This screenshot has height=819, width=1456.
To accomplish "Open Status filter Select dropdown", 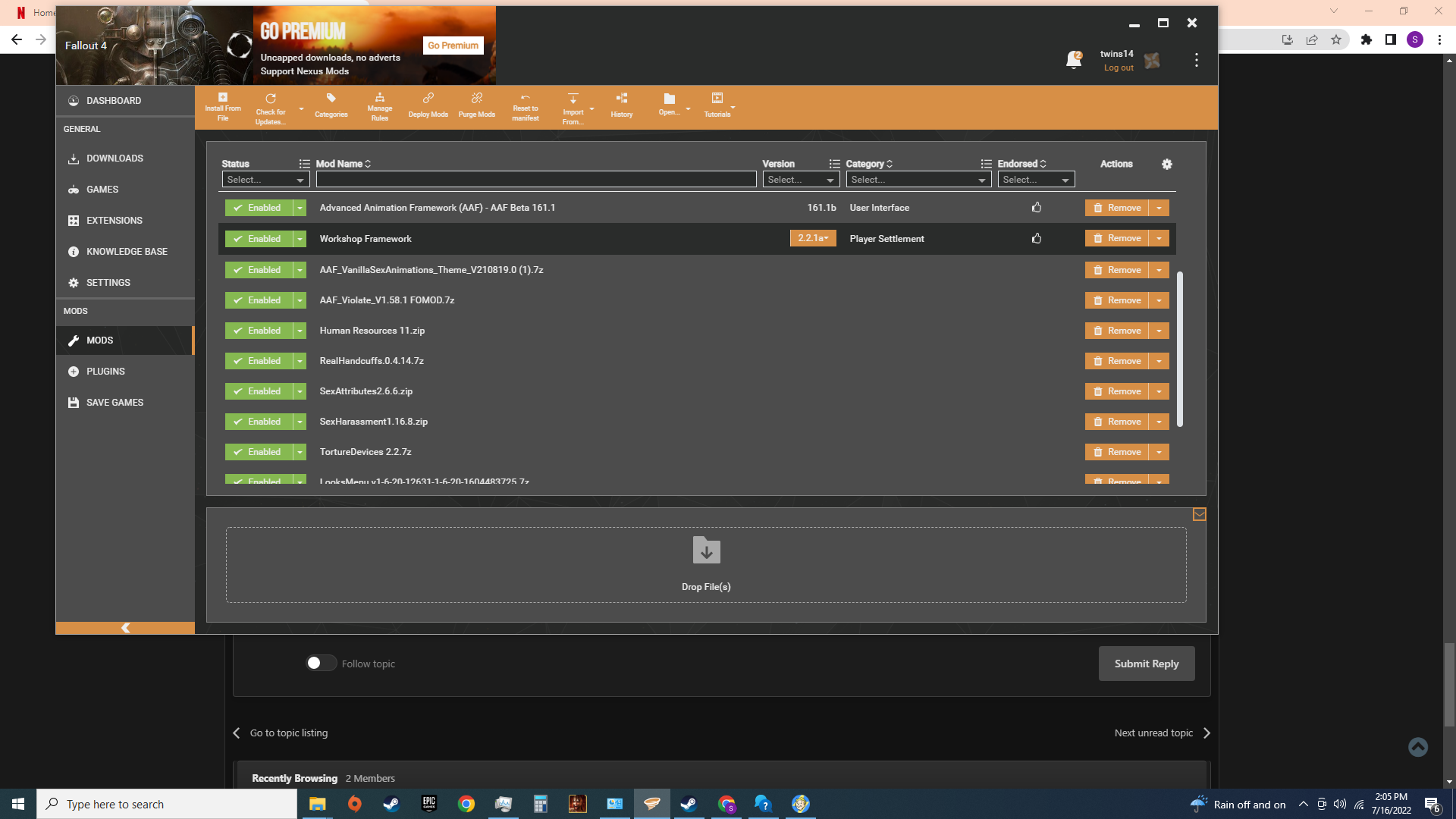I will 265,180.
